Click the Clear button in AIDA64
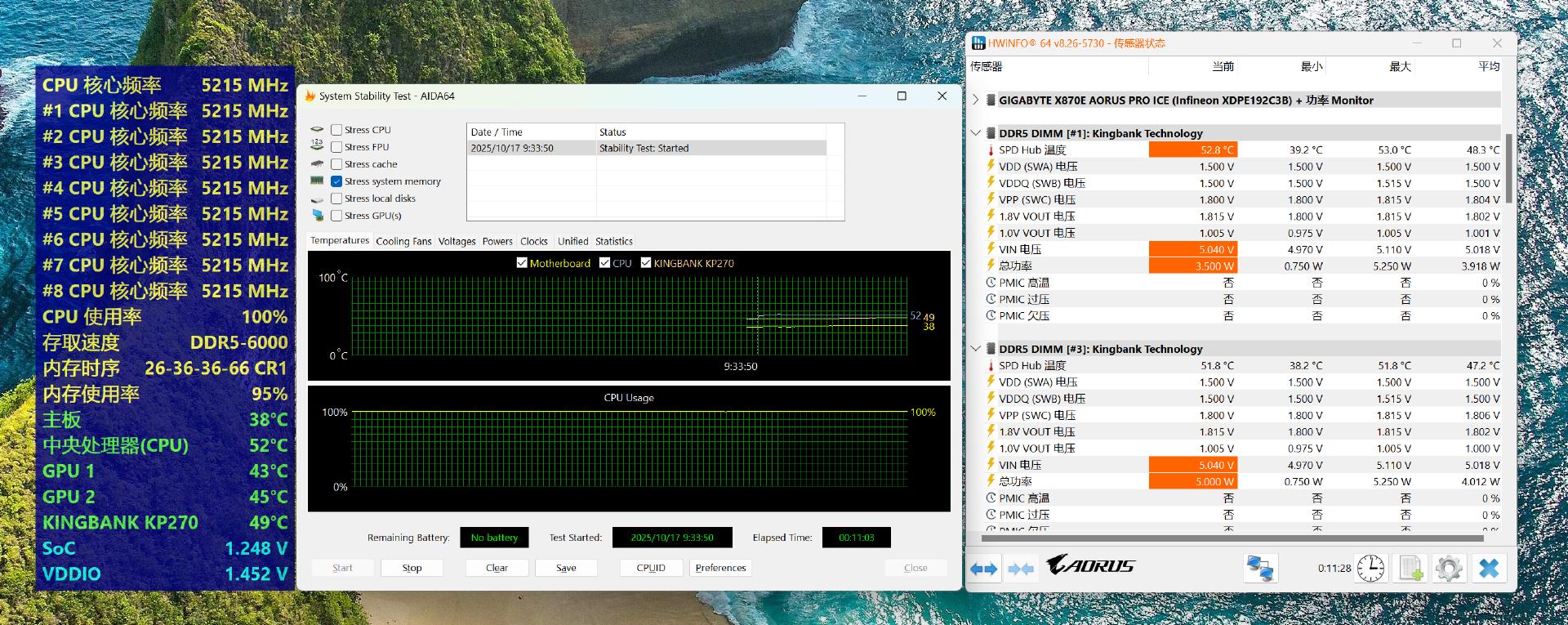The width and height of the screenshot is (1568, 625). click(x=497, y=568)
